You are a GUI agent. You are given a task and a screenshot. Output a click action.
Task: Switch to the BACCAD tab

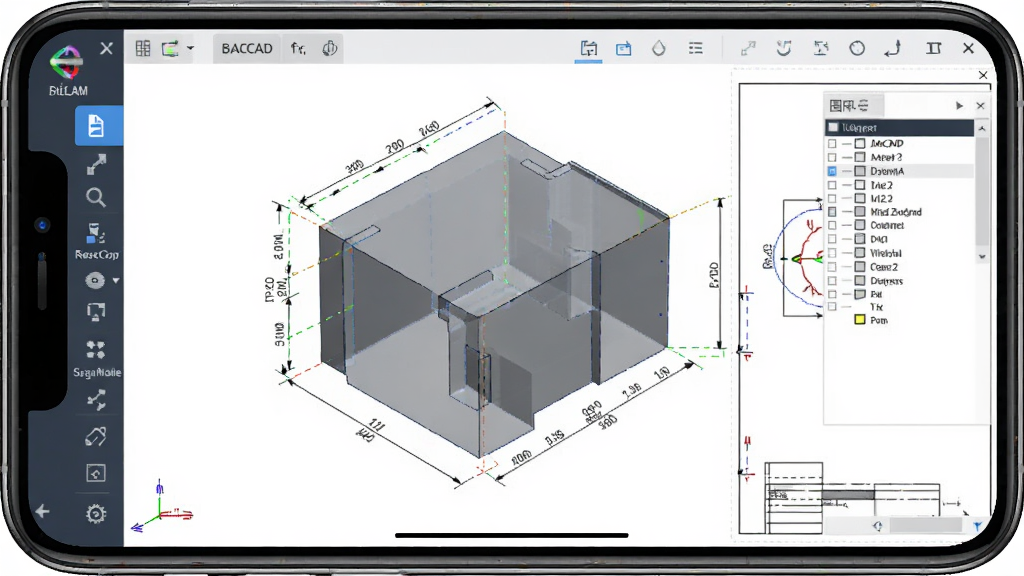[x=247, y=48]
